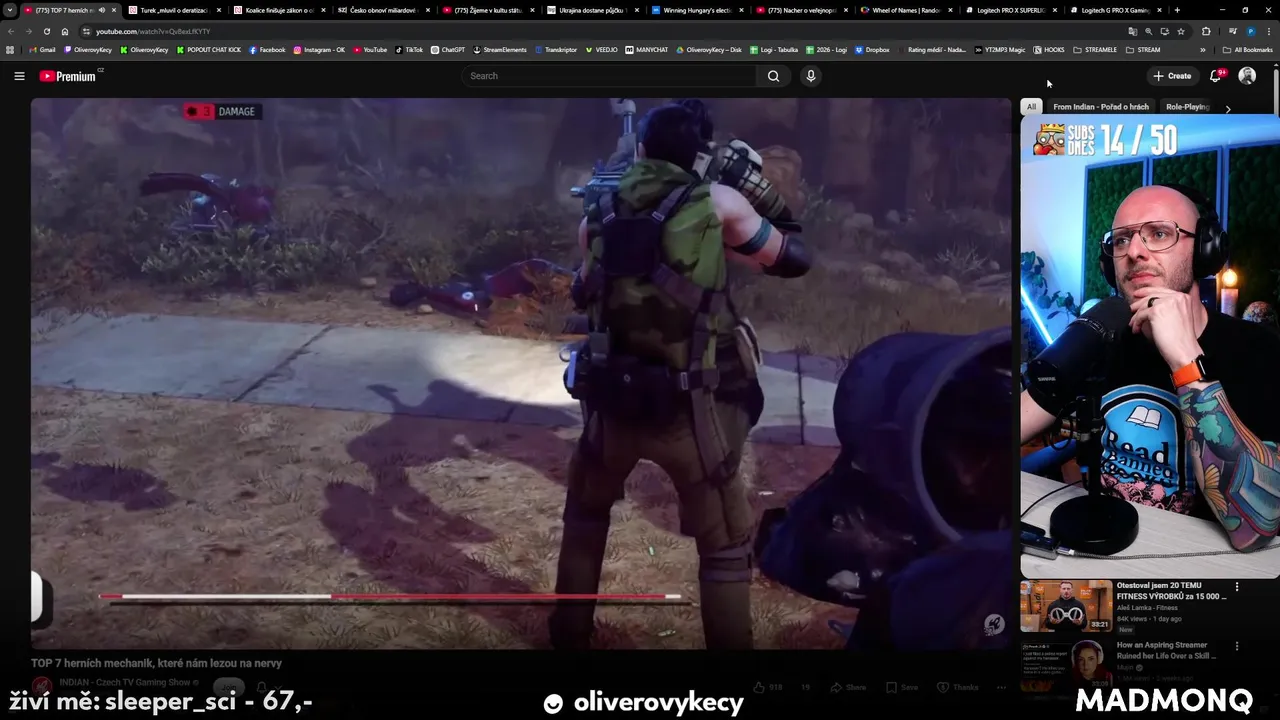Start voice search with microphone icon

click(811, 76)
